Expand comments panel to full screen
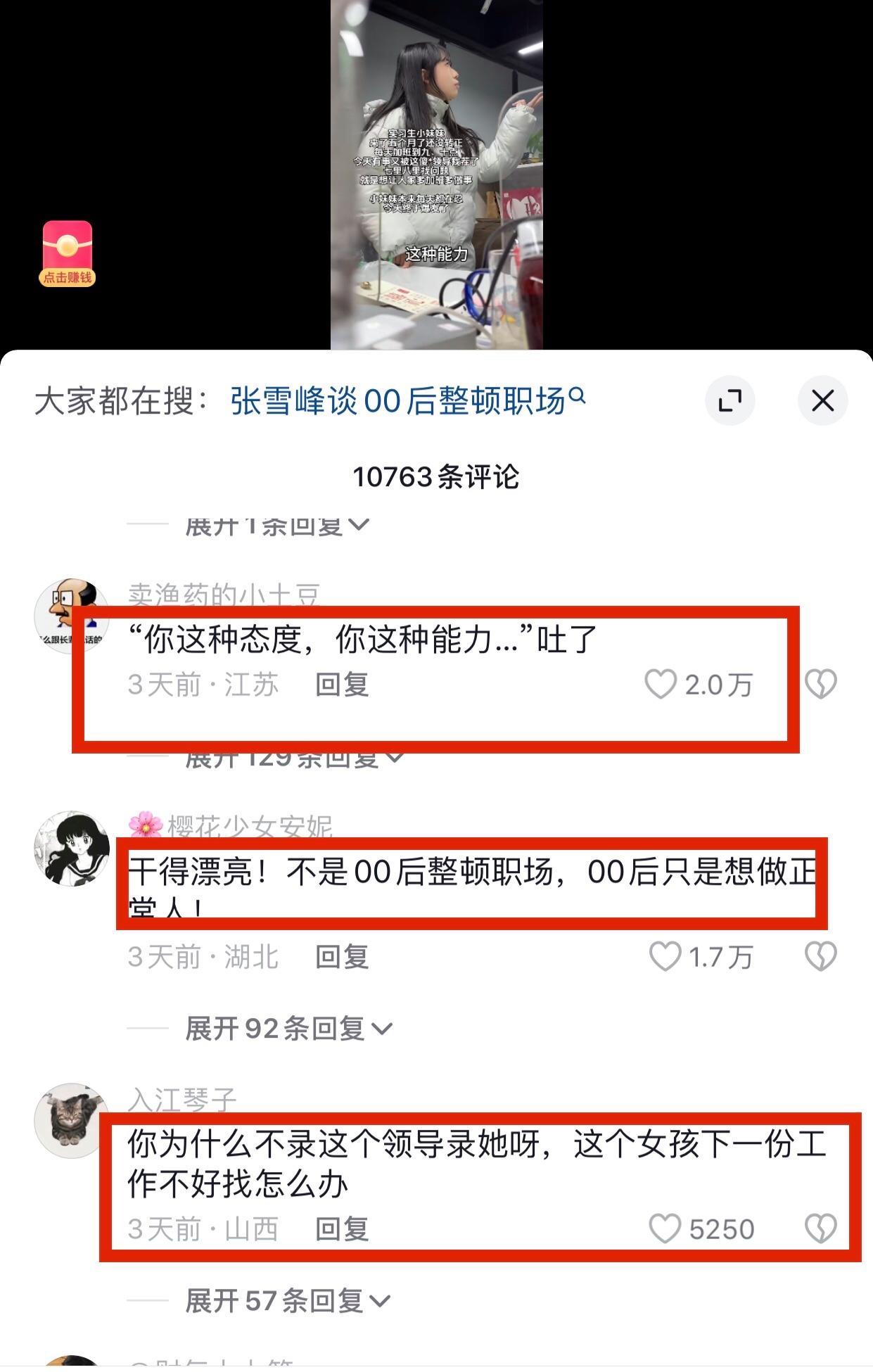 point(729,401)
